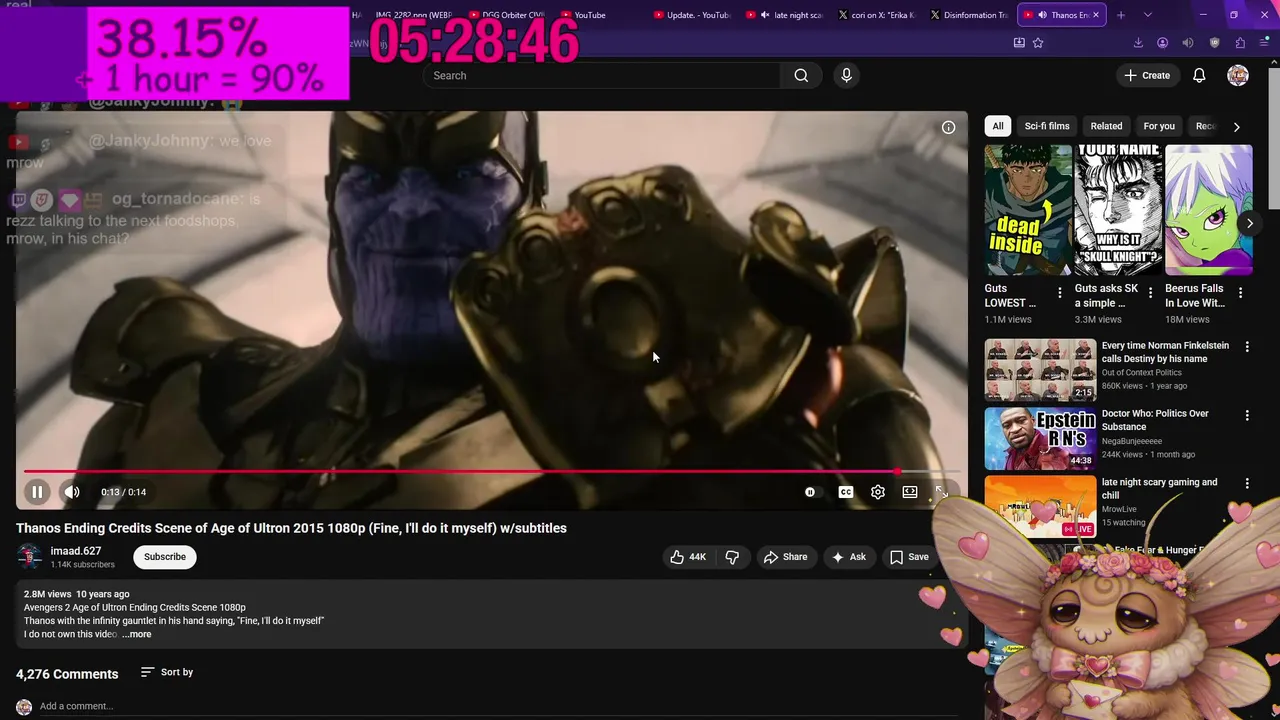Dislike the video with thumbs down
This screenshot has width=1280, height=720.
tap(732, 557)
